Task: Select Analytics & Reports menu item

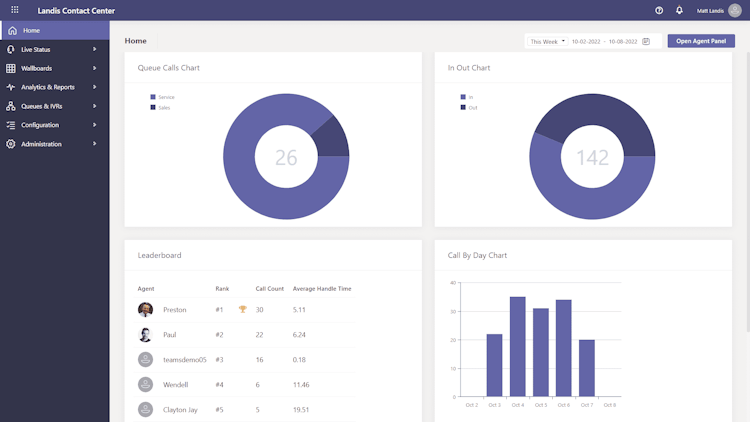Action: 55,87
